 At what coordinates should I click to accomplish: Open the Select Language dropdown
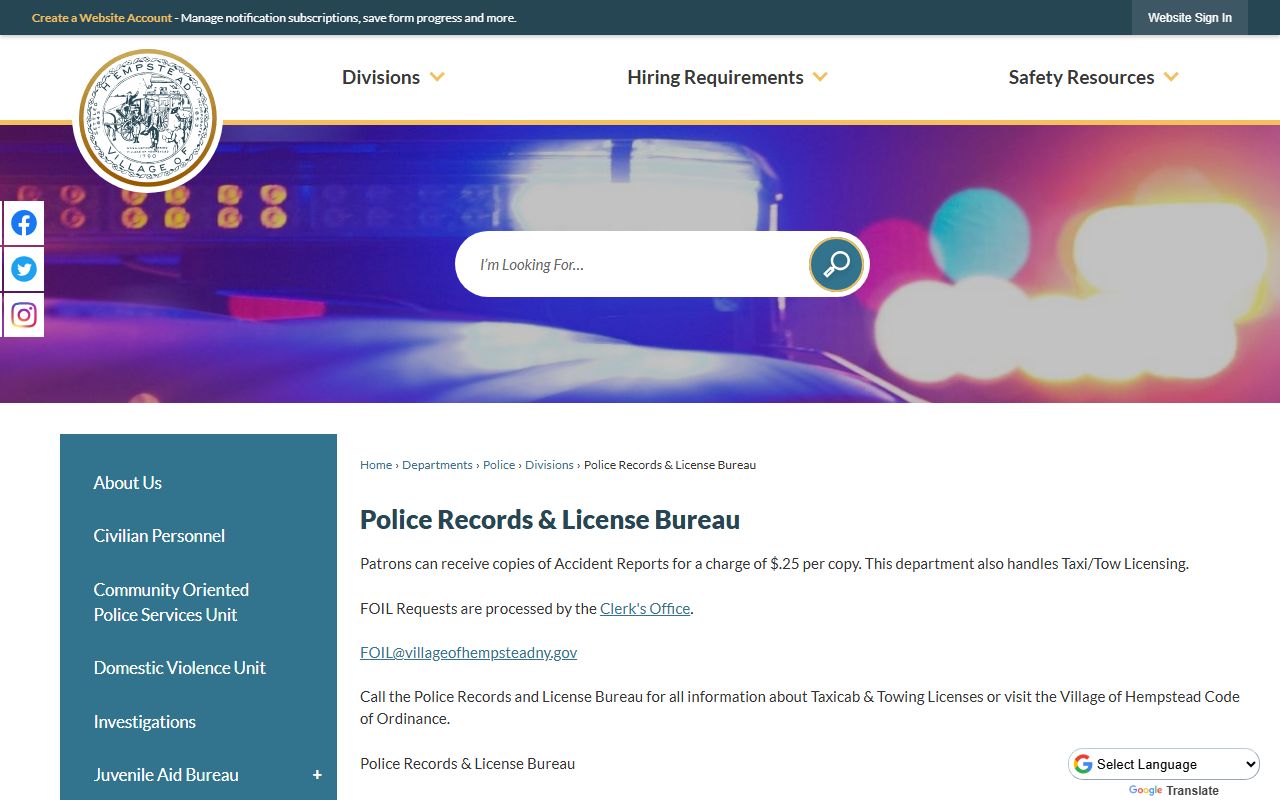(1164, 764)
